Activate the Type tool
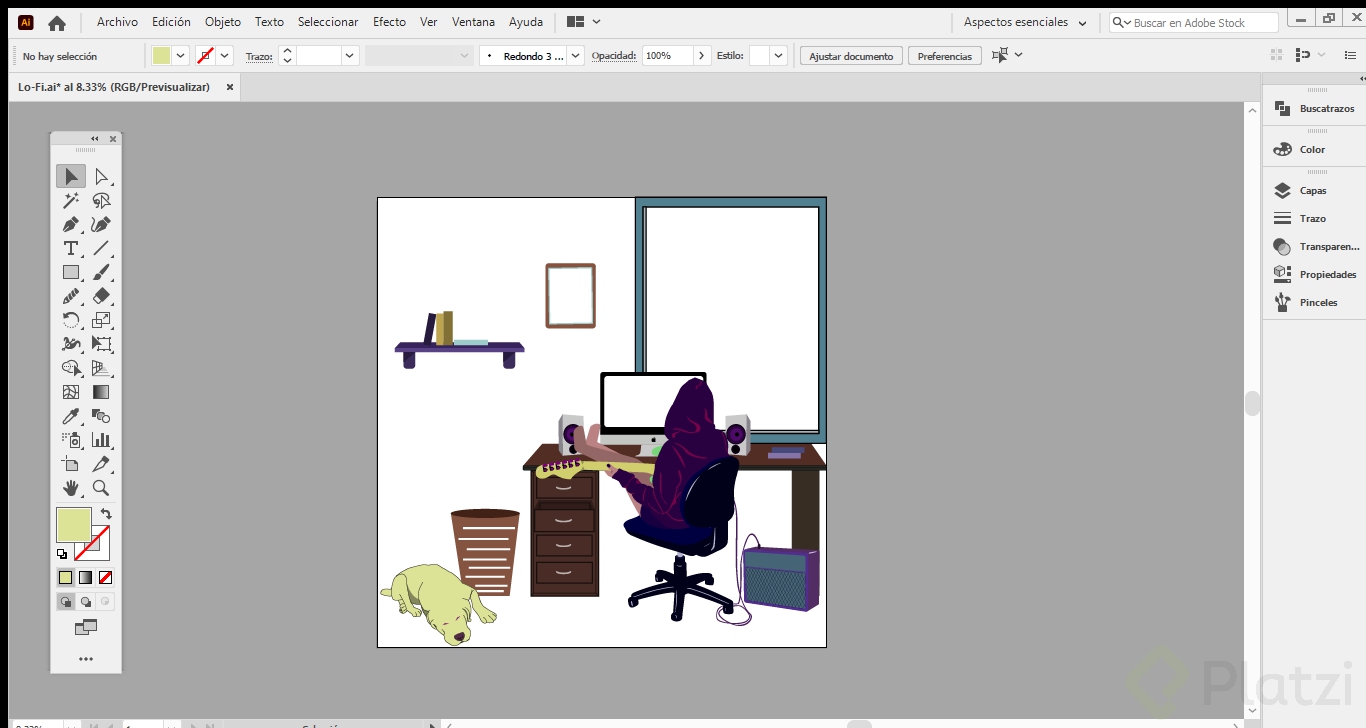Image resolution: width=1366 pixels, height=728 pixels. coord(71,249)
